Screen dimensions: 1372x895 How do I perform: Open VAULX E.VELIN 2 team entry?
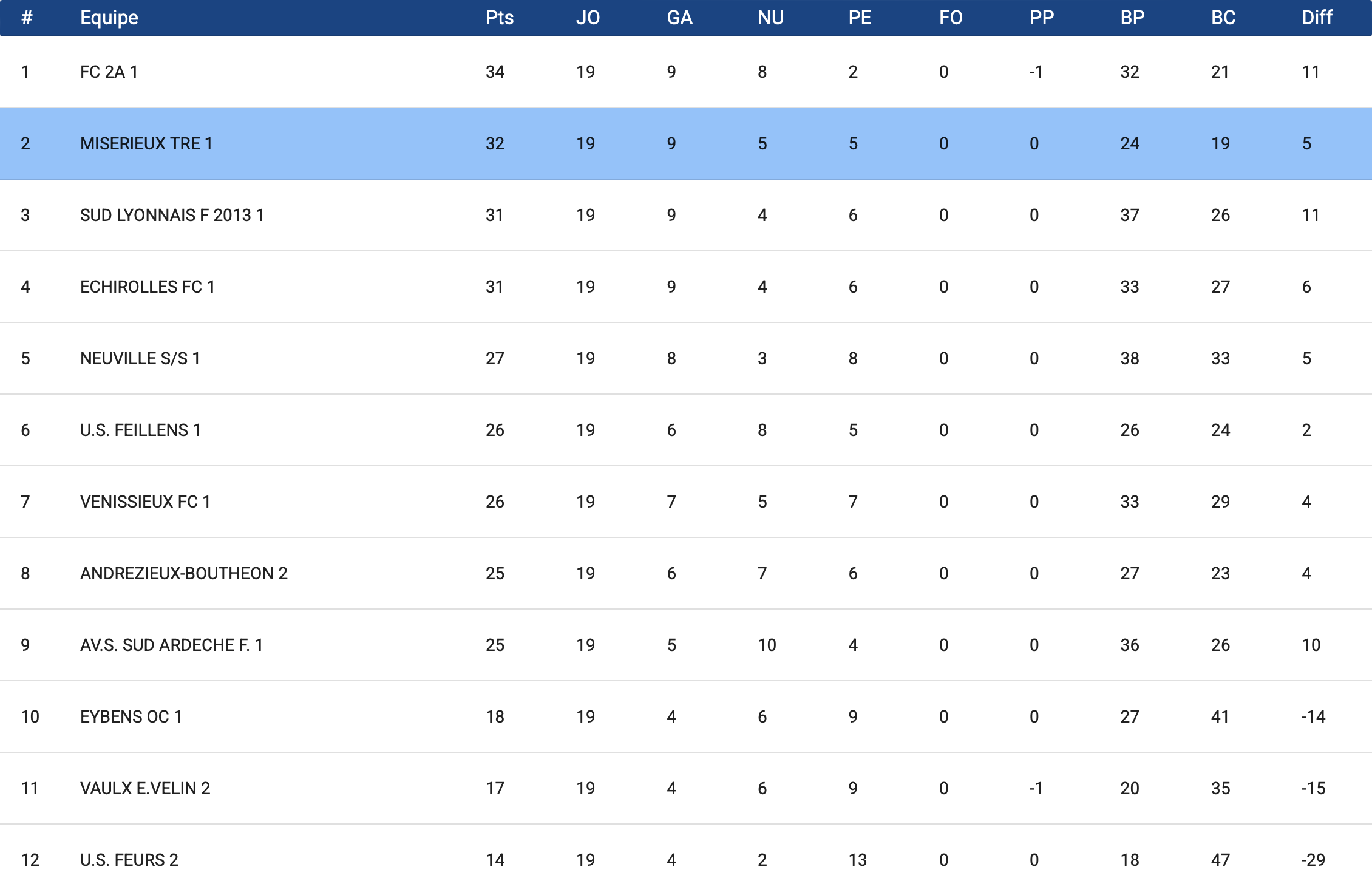pyautogui.click(x=145, y=788)
